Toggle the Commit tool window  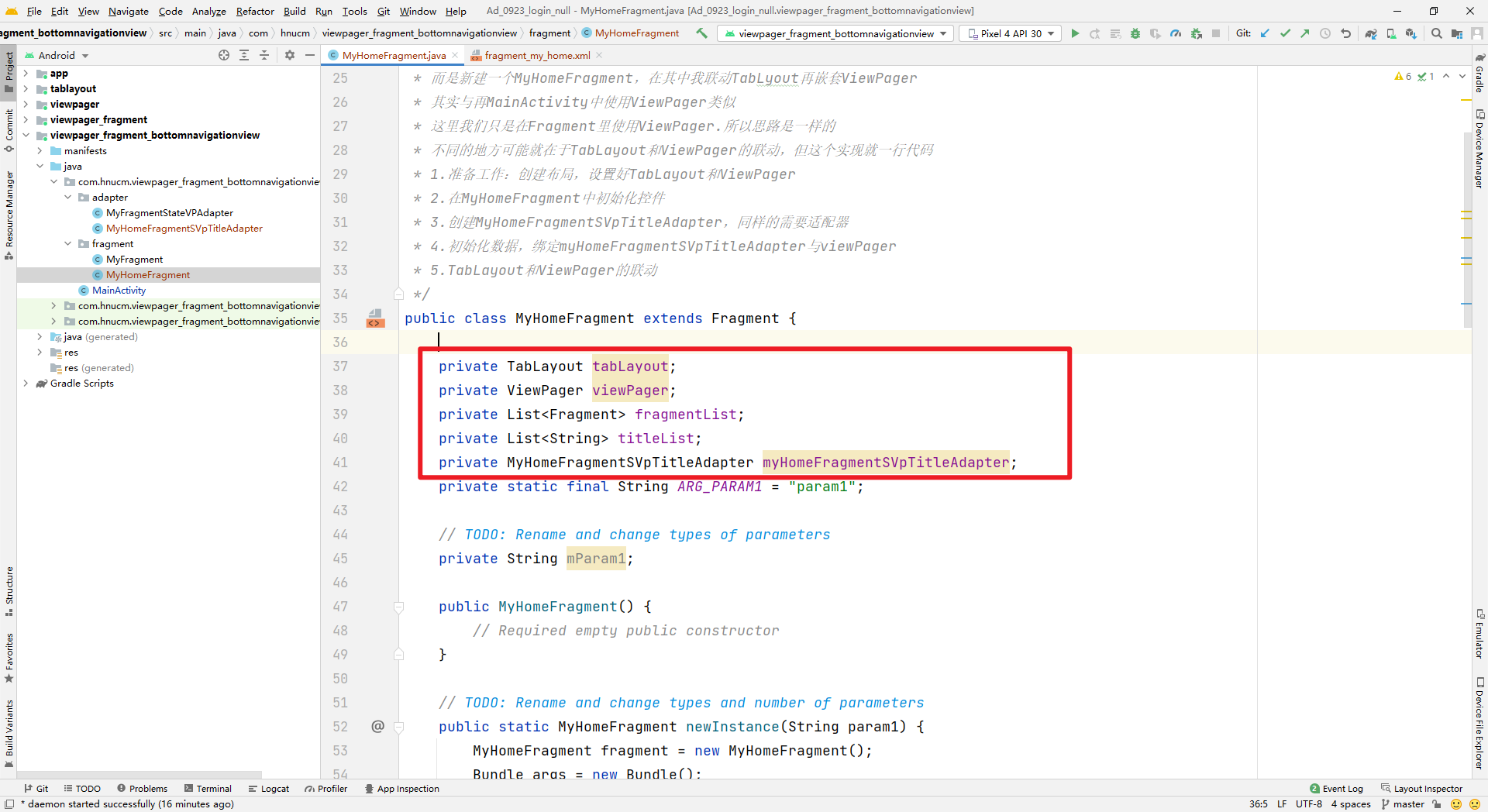click(x=9, y=130)
